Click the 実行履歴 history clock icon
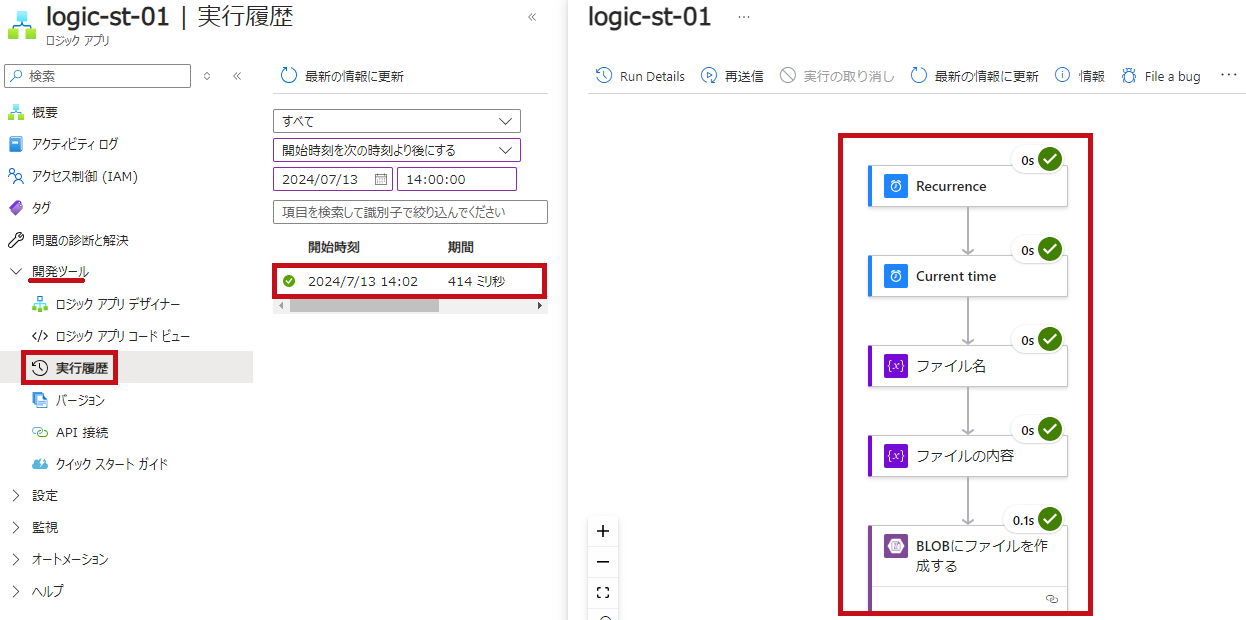This screenshot has height=620, width=1246. pos(40,368)
